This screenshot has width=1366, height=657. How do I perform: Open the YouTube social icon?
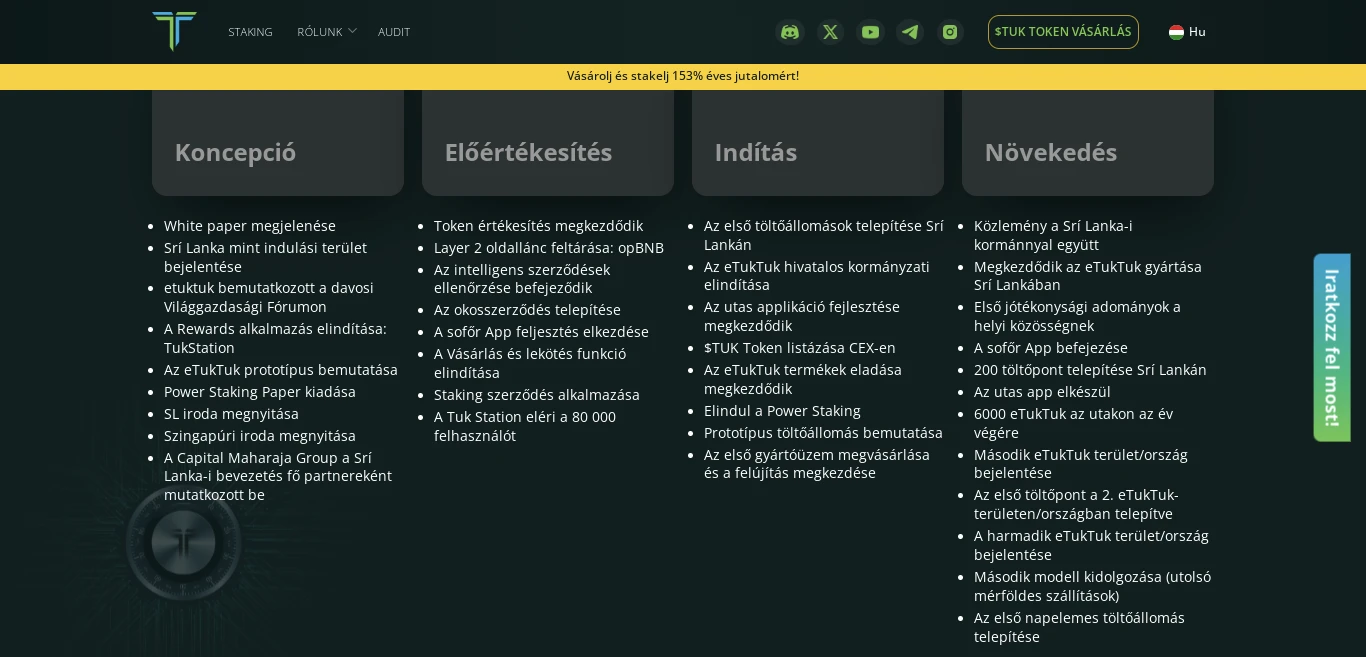[x=871, y=32]
